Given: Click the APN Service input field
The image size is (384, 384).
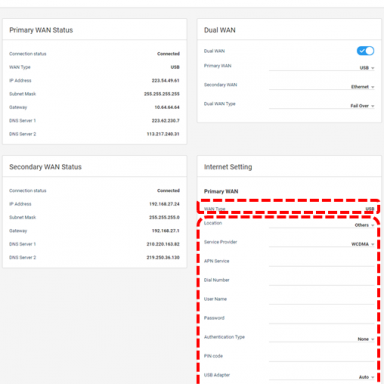Looking at the screenshot, I should 322,262.
